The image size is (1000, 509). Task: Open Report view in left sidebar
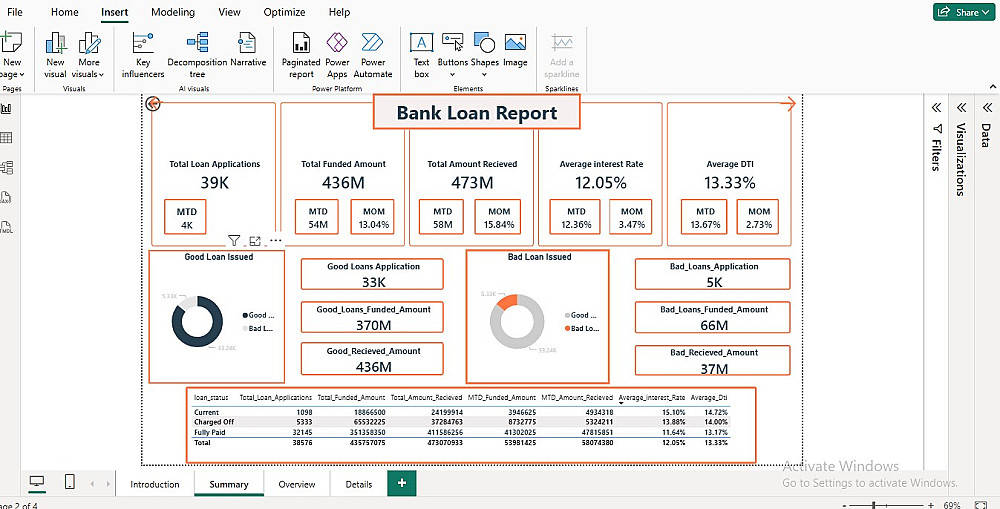pos(6,108)
